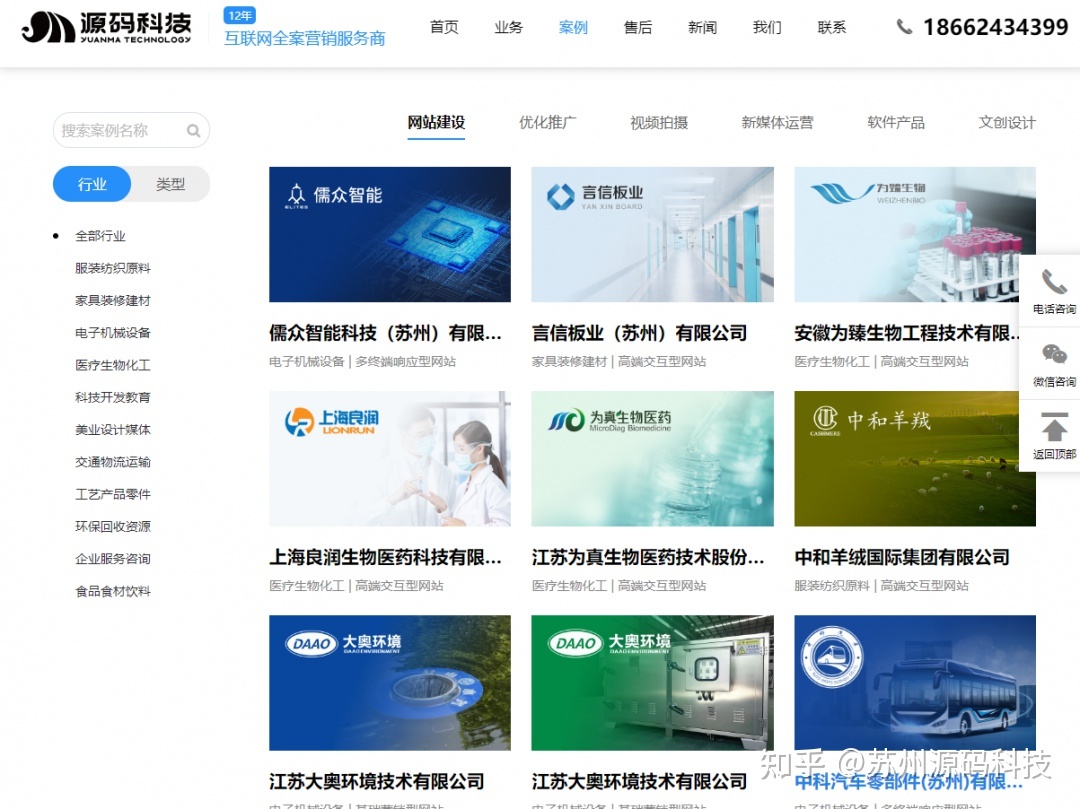Filter by 交通物流运输 industry

[113, 462]
